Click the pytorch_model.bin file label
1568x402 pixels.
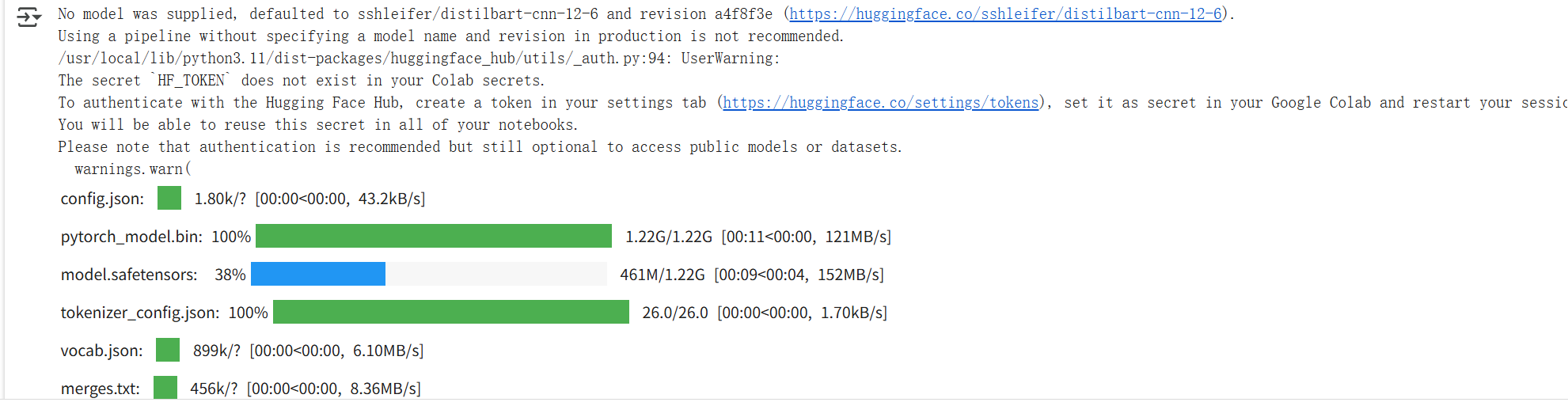(x=131, y=237)
